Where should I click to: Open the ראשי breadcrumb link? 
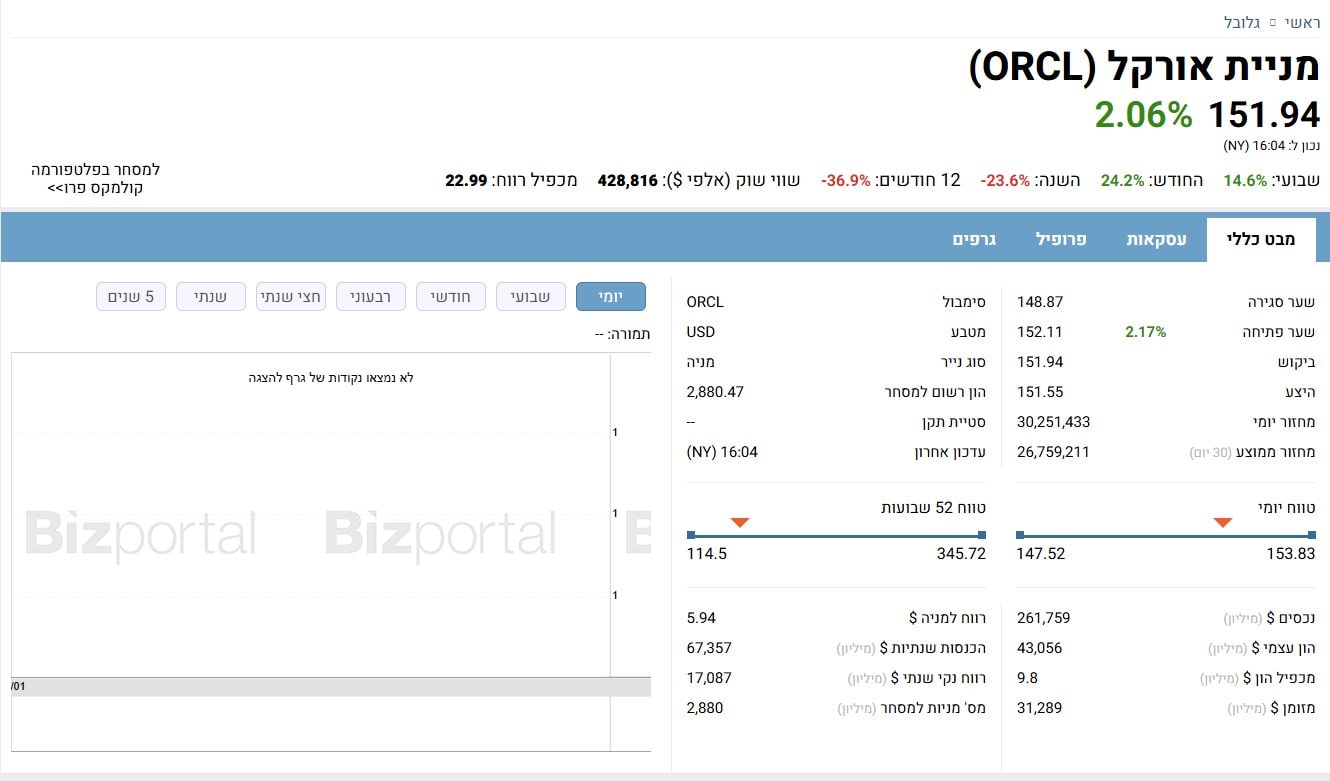click(1301, 22)
